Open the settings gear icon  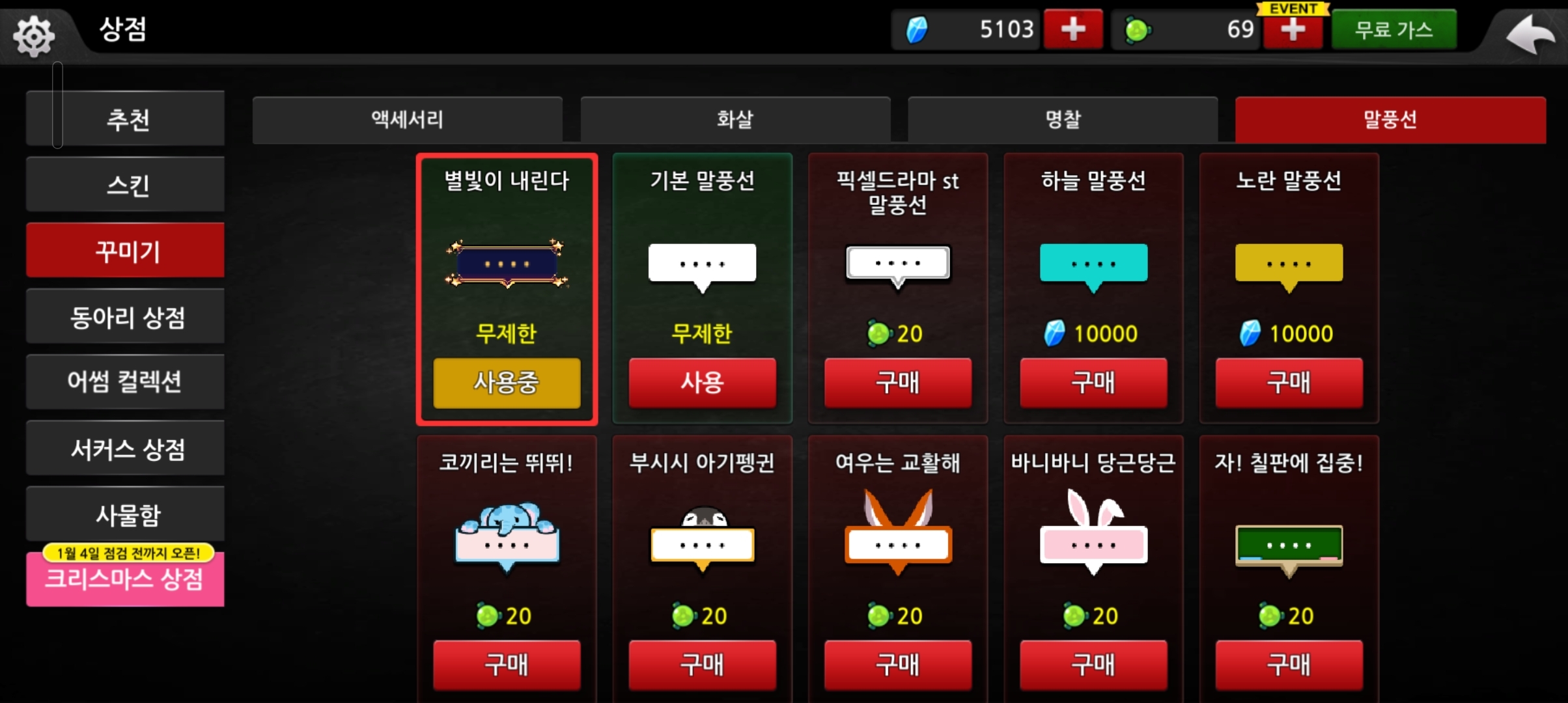click(34, 35)
